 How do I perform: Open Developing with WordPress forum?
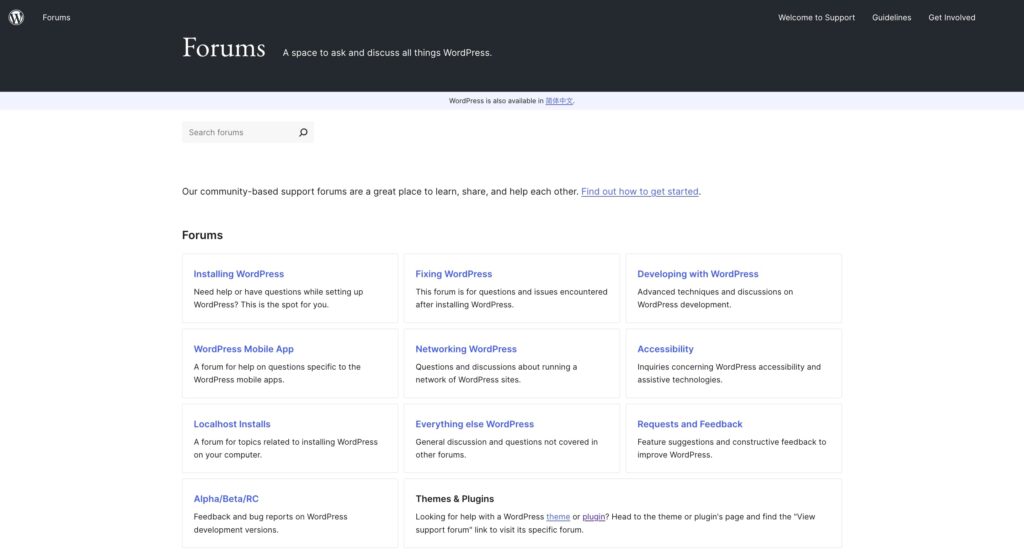tap(697, 274)
